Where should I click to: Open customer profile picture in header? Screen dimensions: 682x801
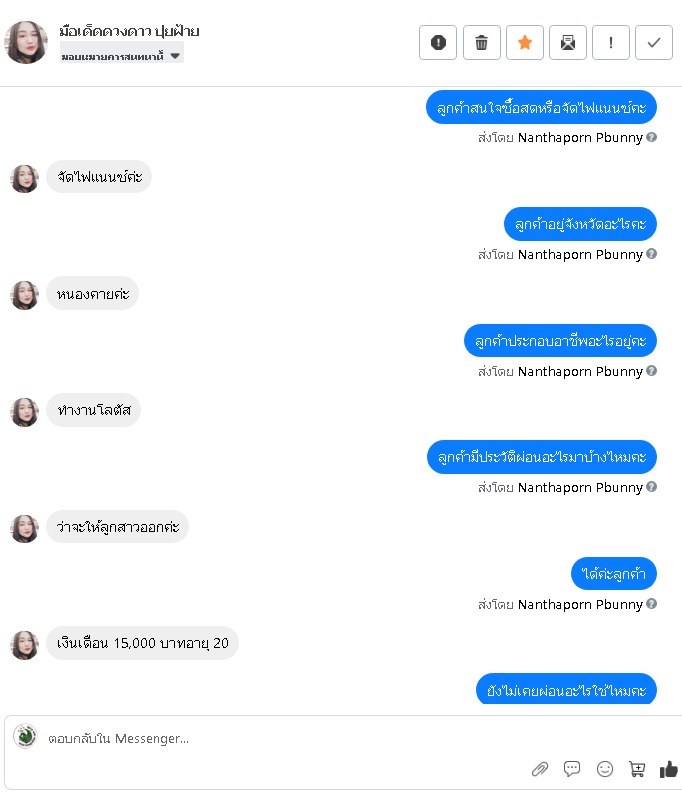point(26,42)
